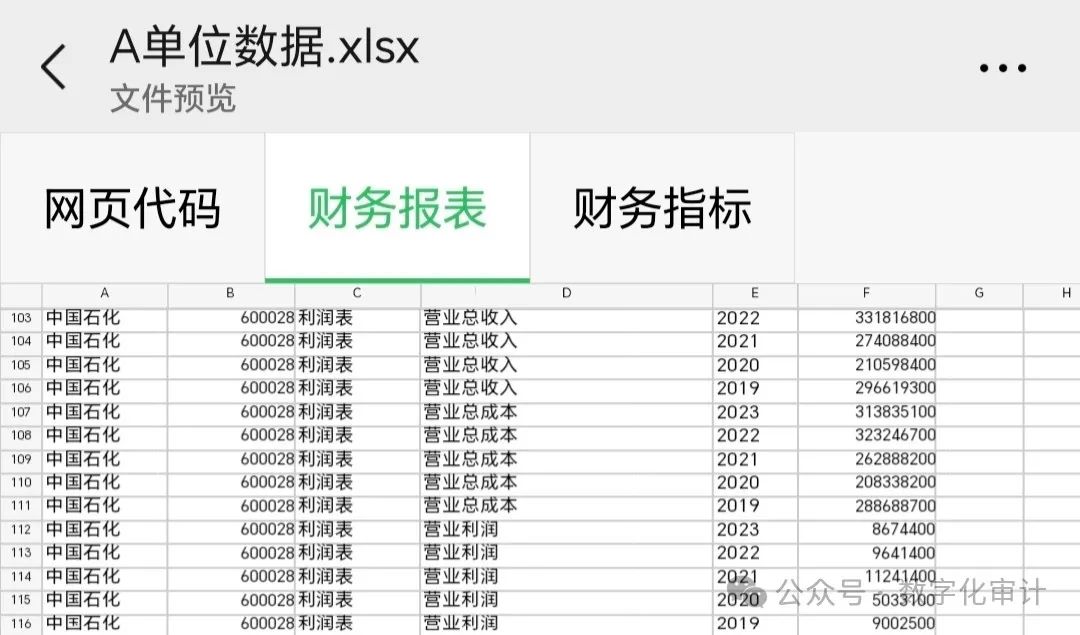1080x635 pixels.
Task: Select column E header
Action: [x=755, y=293]
